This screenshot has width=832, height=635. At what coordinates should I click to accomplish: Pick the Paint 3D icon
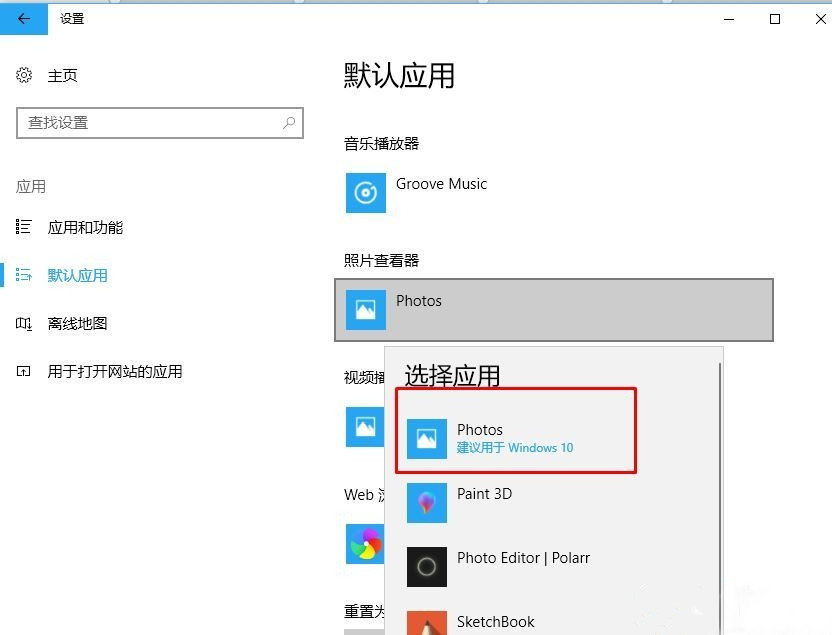(x=427, y=503)
